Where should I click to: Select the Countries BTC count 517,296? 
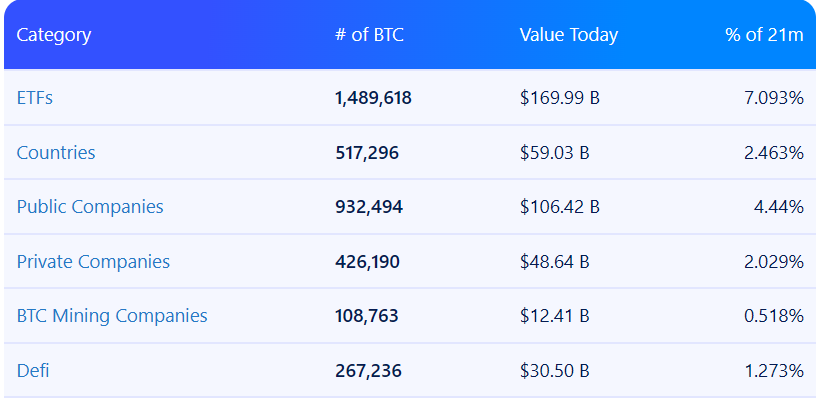click(366, 153)
